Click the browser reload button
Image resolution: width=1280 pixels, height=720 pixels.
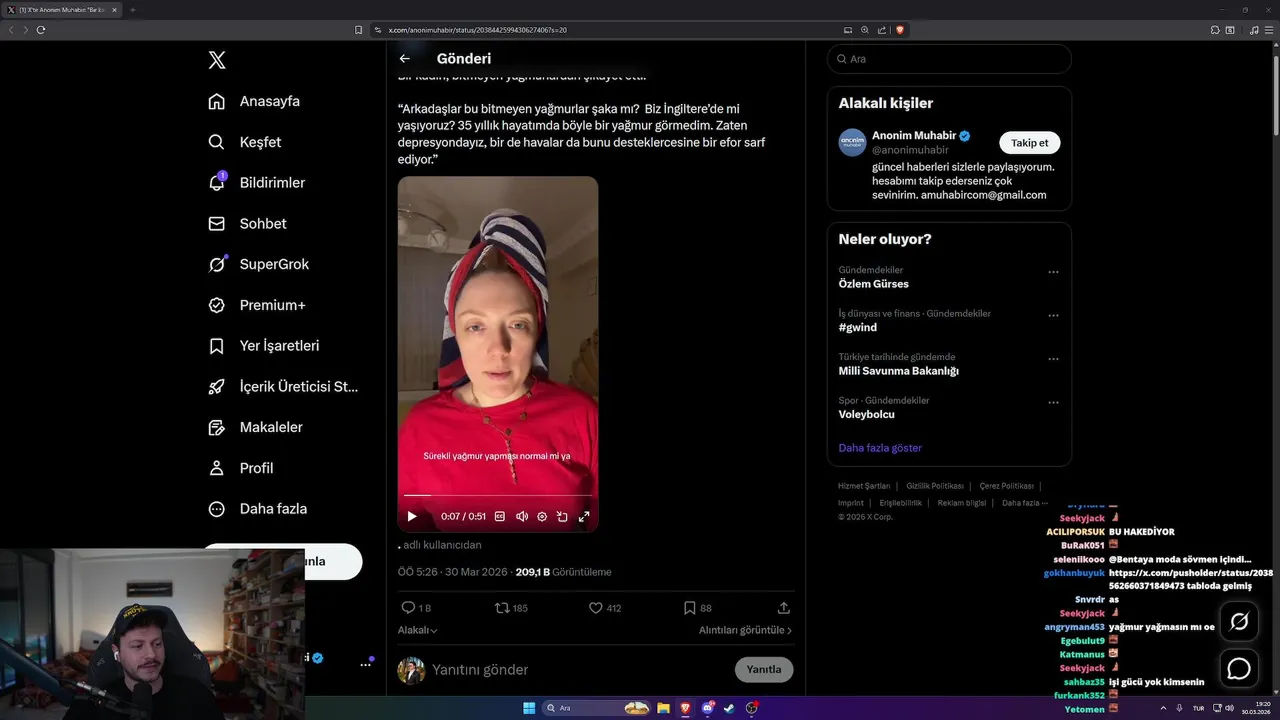click(x=41, y=30)
